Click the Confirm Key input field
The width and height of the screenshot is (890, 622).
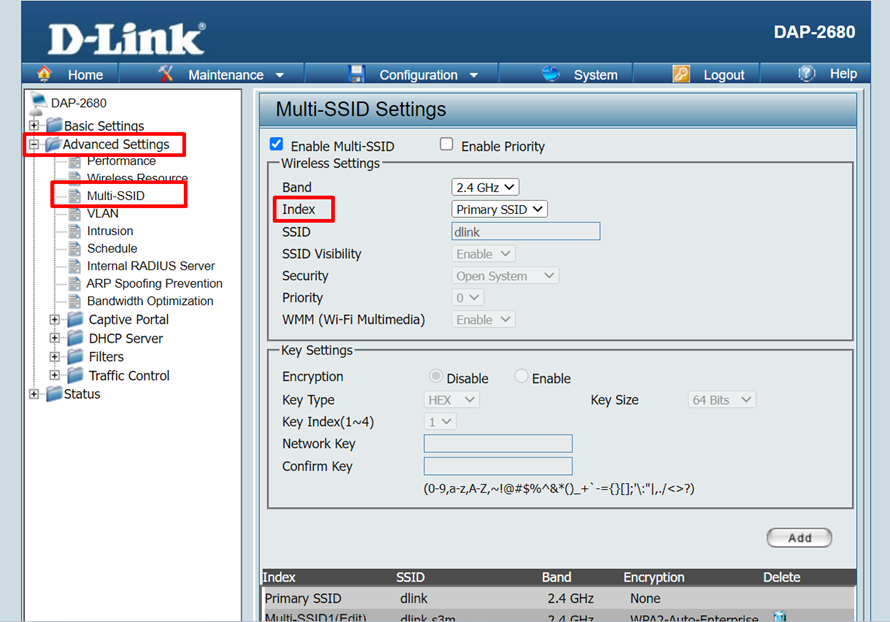[x=498, y=466]
